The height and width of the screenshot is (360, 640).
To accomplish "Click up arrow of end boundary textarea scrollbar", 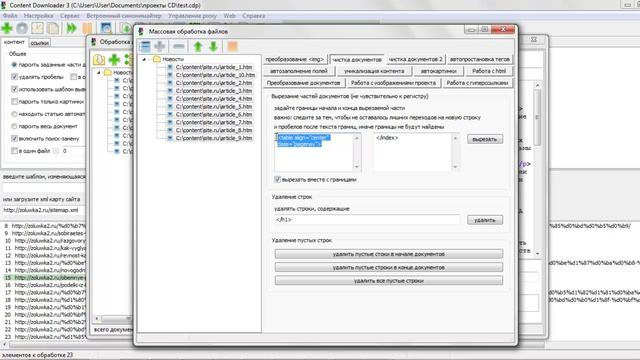I will point(456,138).
